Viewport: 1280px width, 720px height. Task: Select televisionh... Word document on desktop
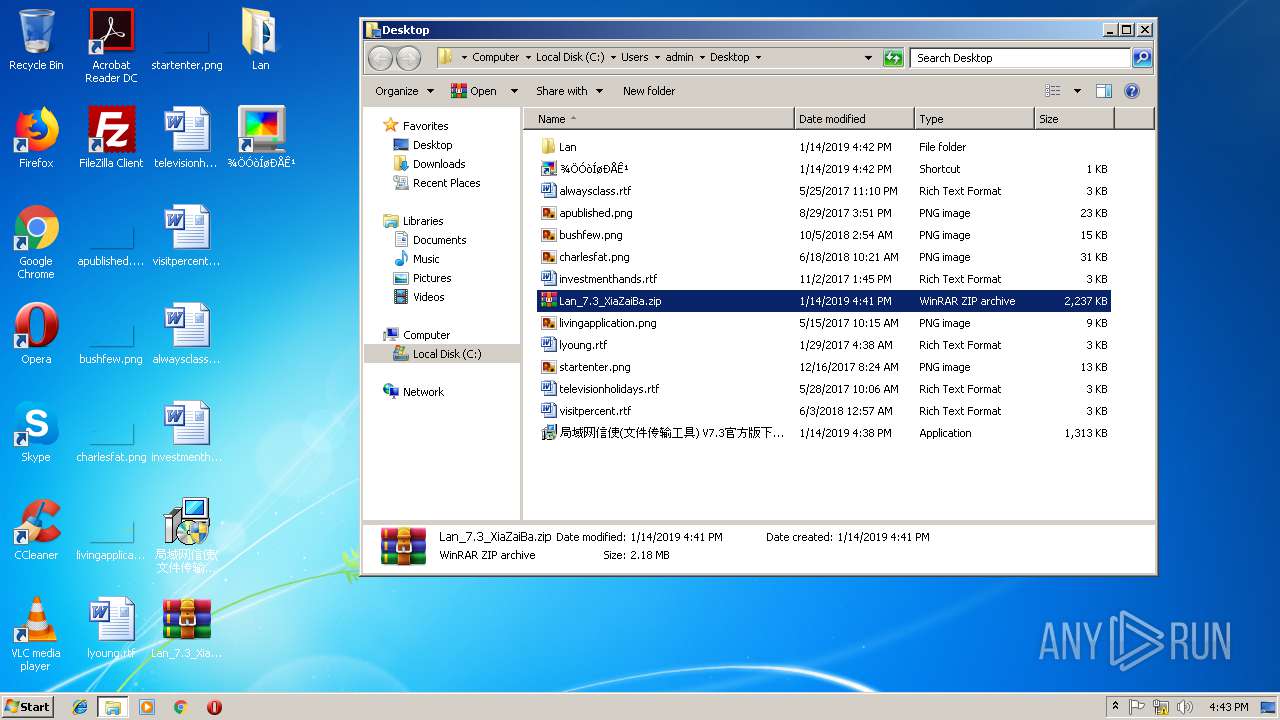pos(187,138)
